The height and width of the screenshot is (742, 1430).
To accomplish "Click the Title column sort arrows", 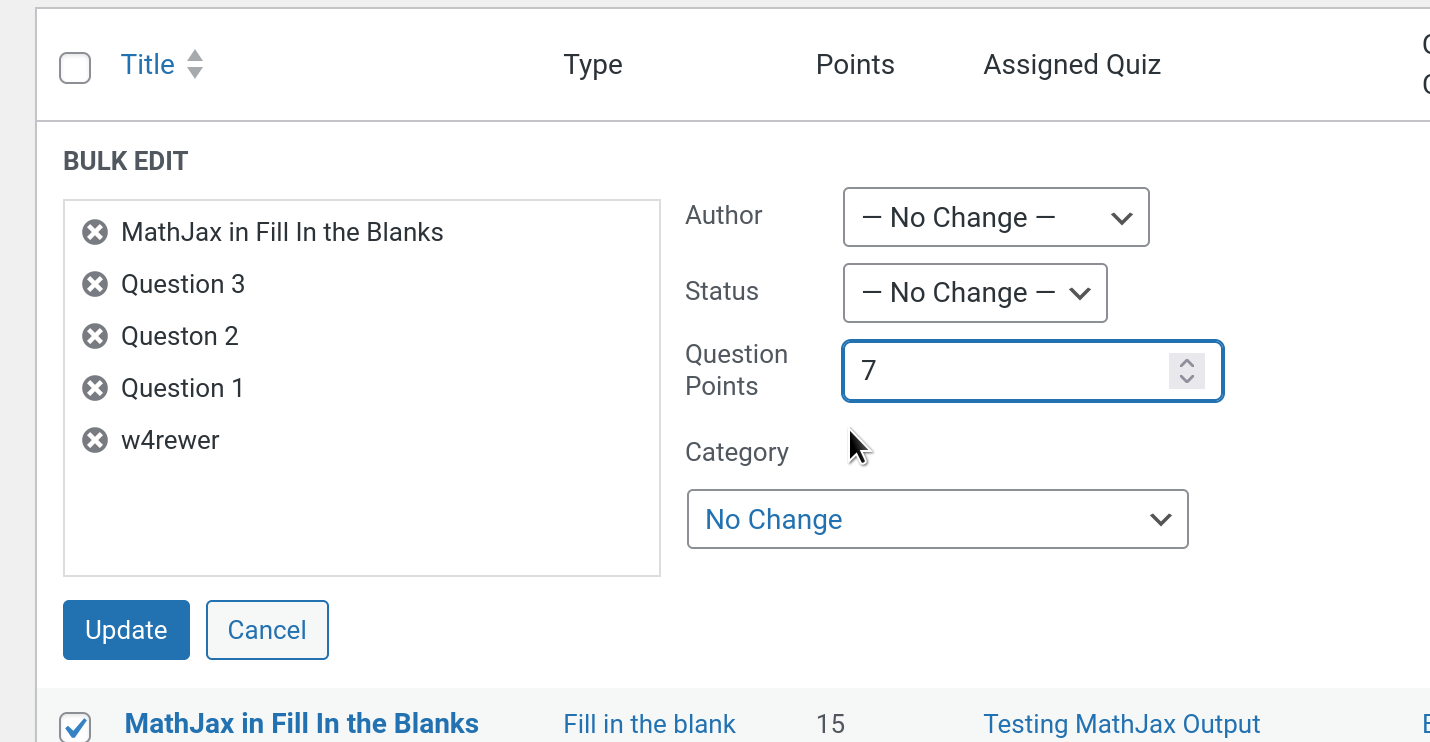I will 195,65.
